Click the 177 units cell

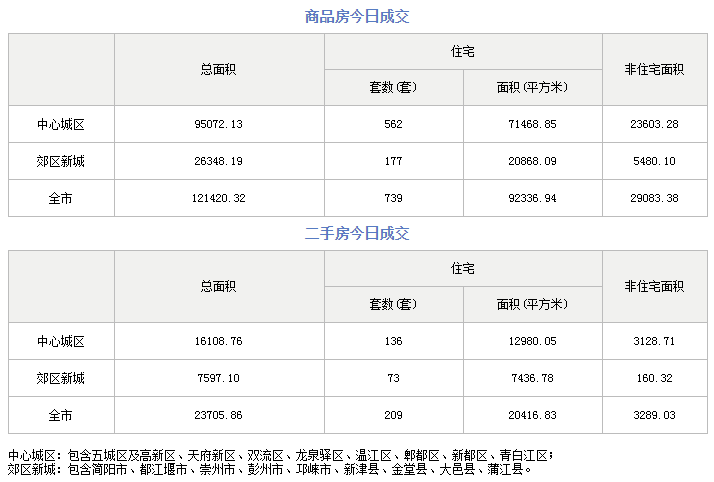click(x=393, y=161)
